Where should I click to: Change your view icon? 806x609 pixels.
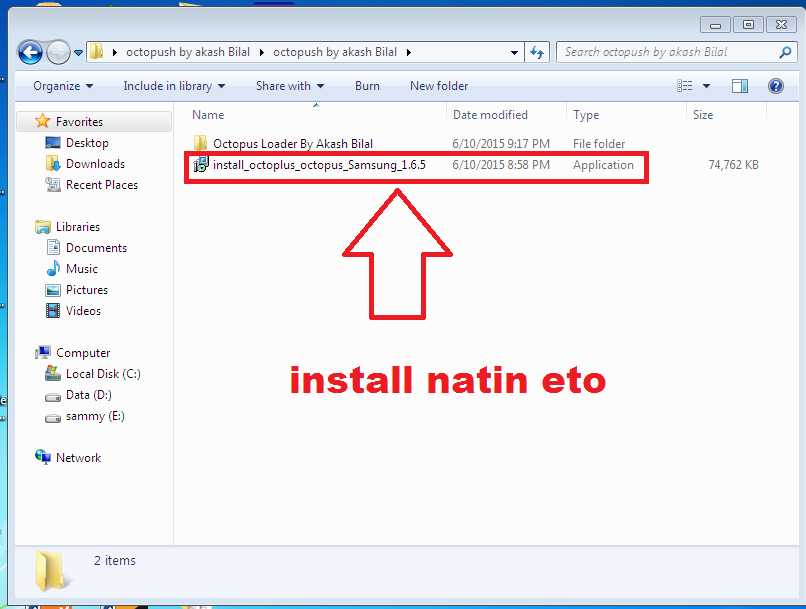(685, 86)
